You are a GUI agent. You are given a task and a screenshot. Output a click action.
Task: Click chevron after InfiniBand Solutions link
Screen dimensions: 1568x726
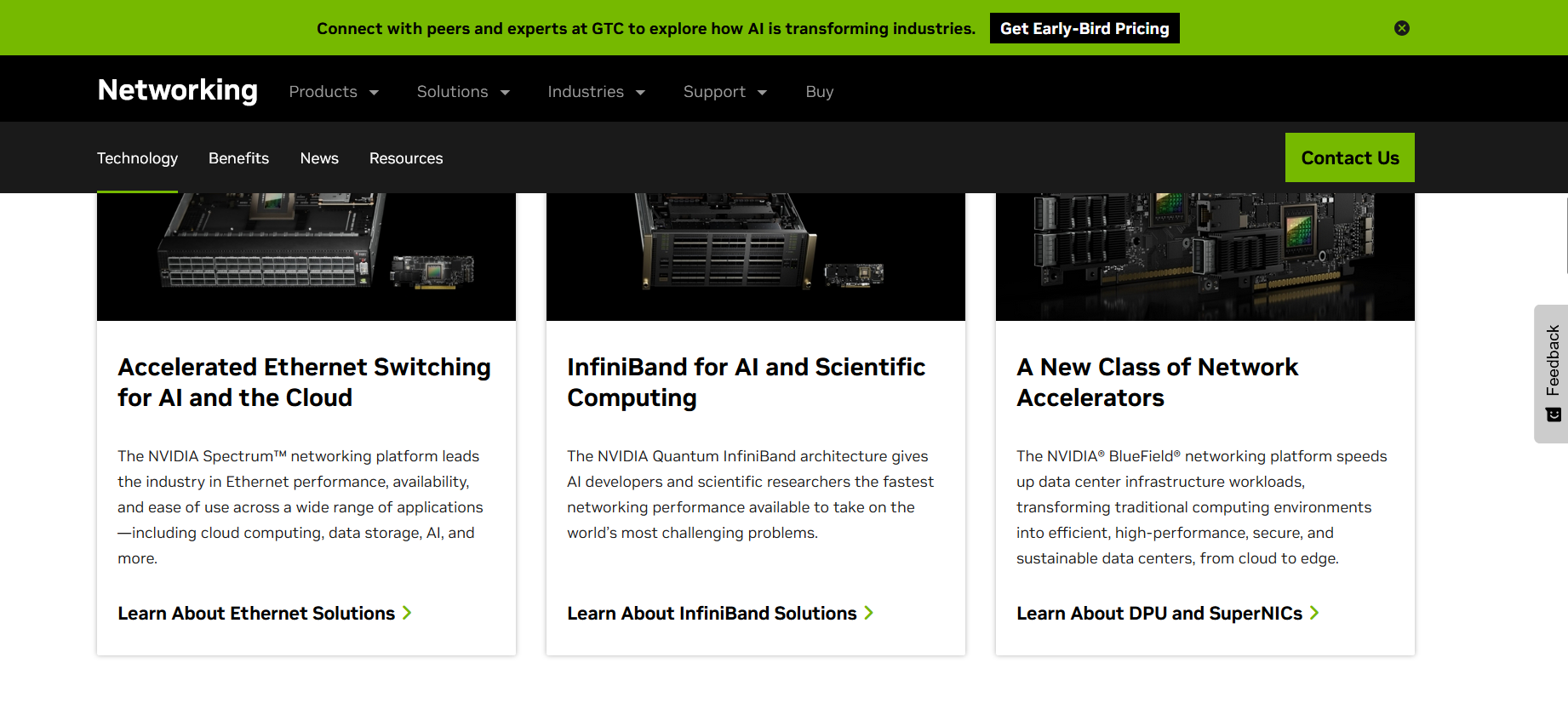click(868, 613)
